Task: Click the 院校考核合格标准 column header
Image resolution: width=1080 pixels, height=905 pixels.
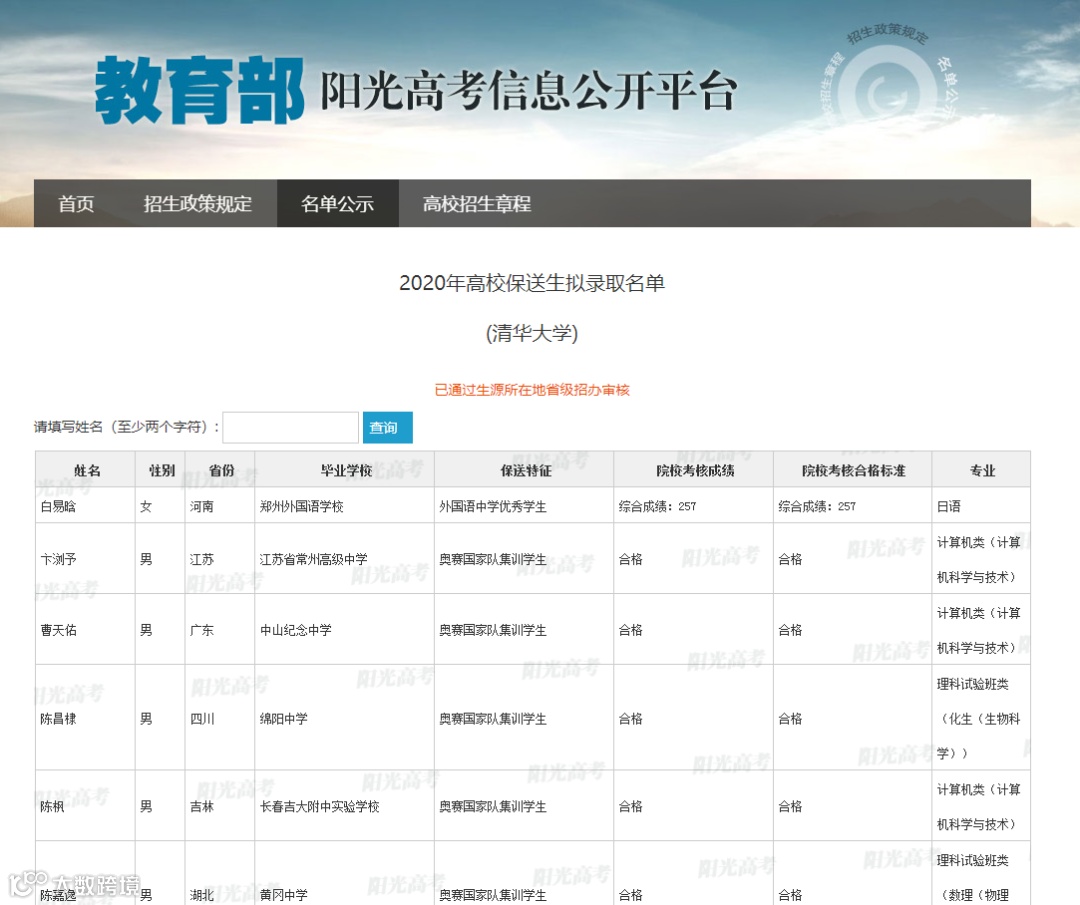Action: tap(853, 470)
